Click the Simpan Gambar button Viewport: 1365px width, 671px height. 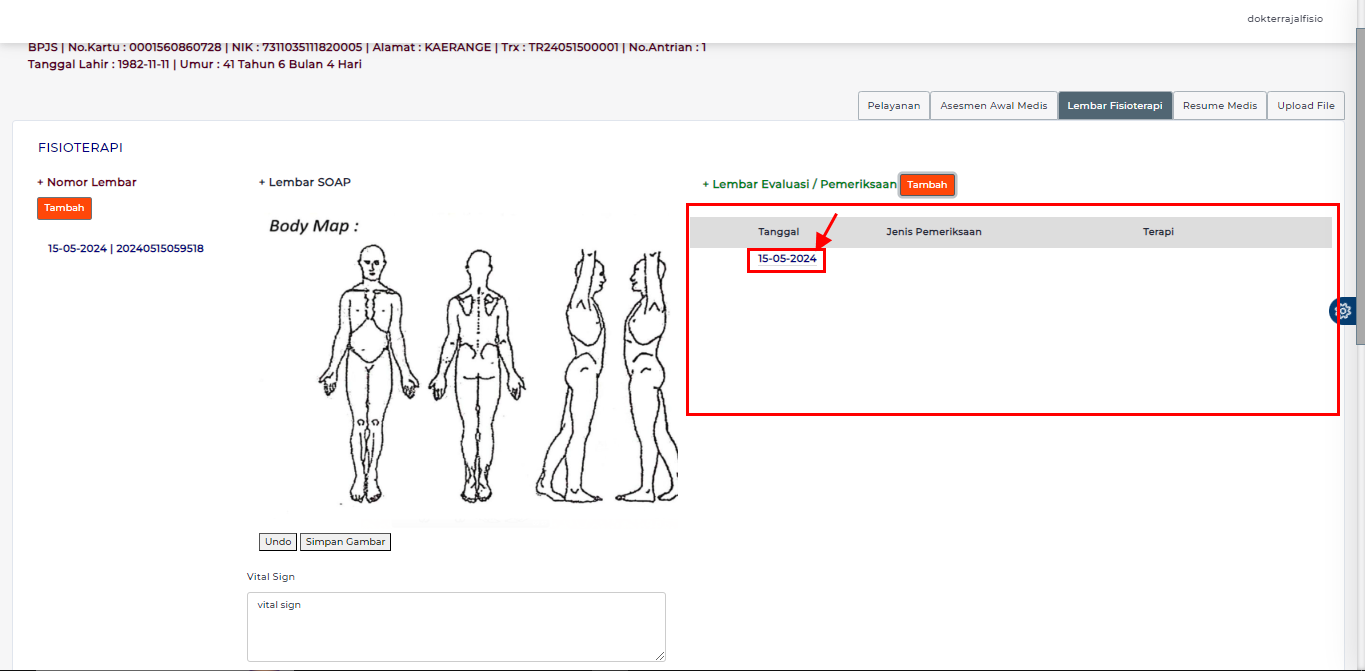tap(345, 541)
